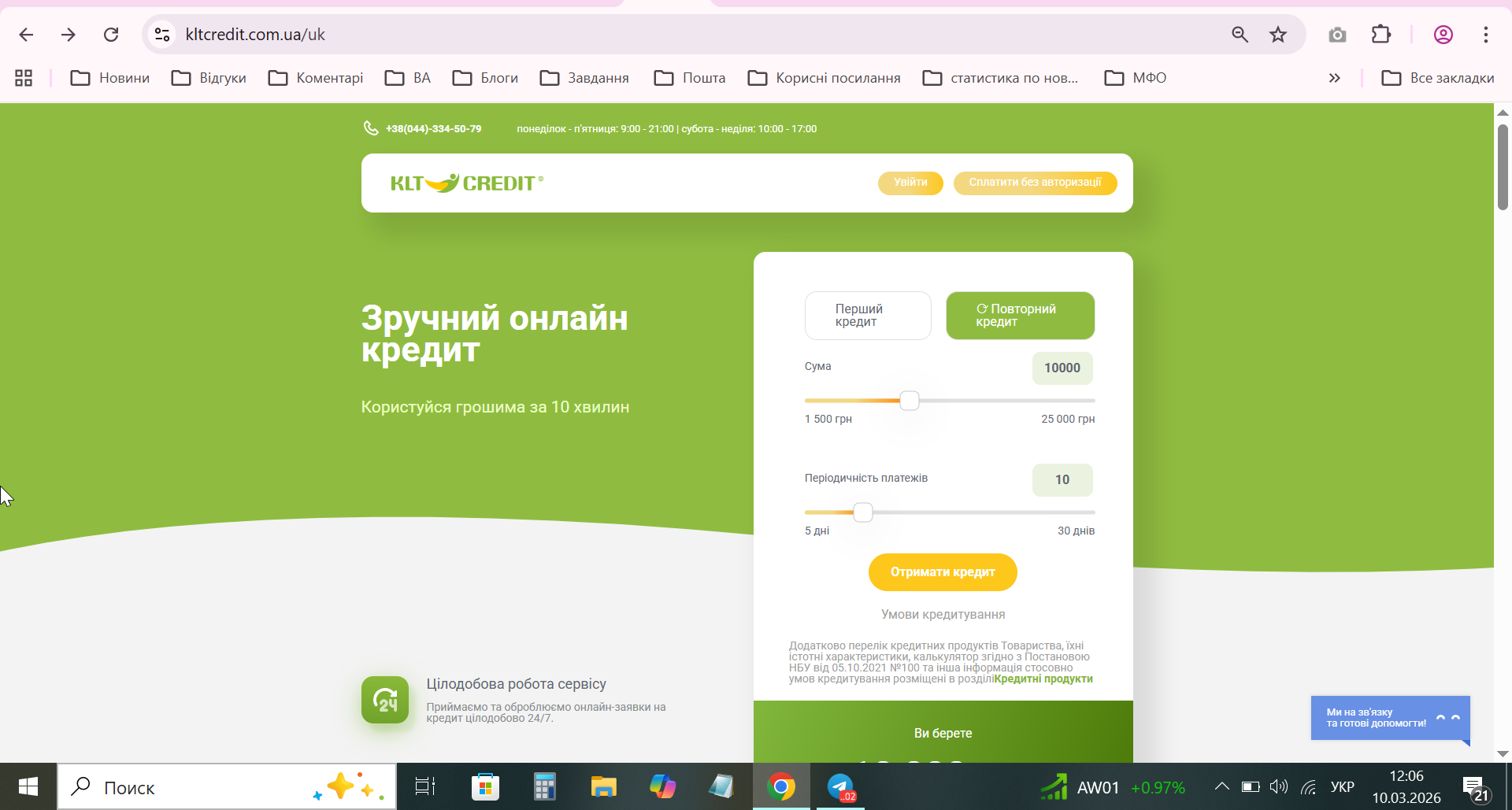Viewport: 1512px width, 810px height.
Task: Switch to Chrome on the taskbar
Action: [x=781, y=786]
